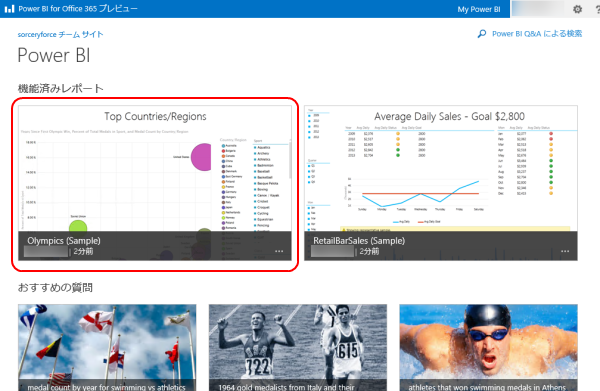This screenshot has height=391, width=600.
Task: Click the Olympics (Sample) title label
Action: click(64, 241)
